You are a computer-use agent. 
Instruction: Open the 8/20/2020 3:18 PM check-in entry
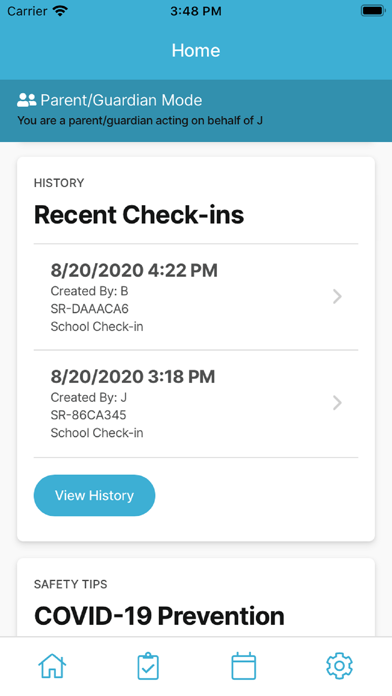(196, 403)
